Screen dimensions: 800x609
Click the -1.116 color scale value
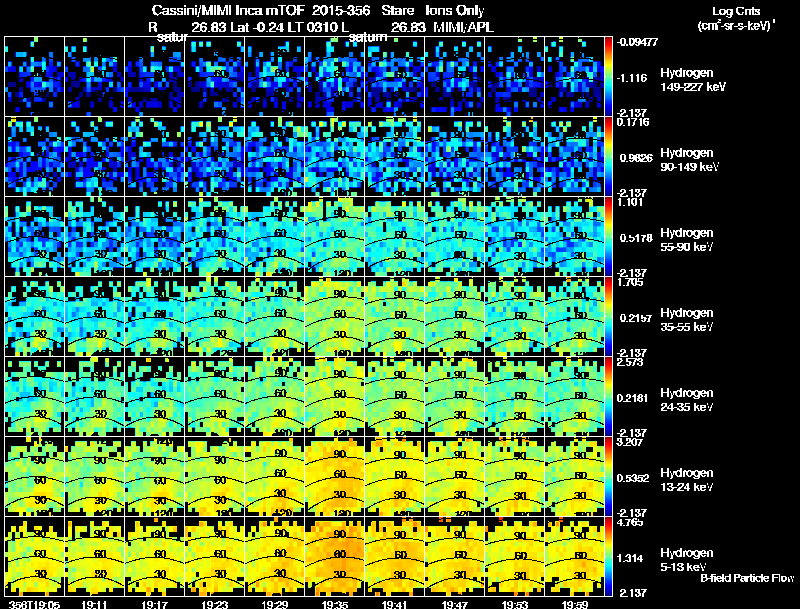coord(632,78)
